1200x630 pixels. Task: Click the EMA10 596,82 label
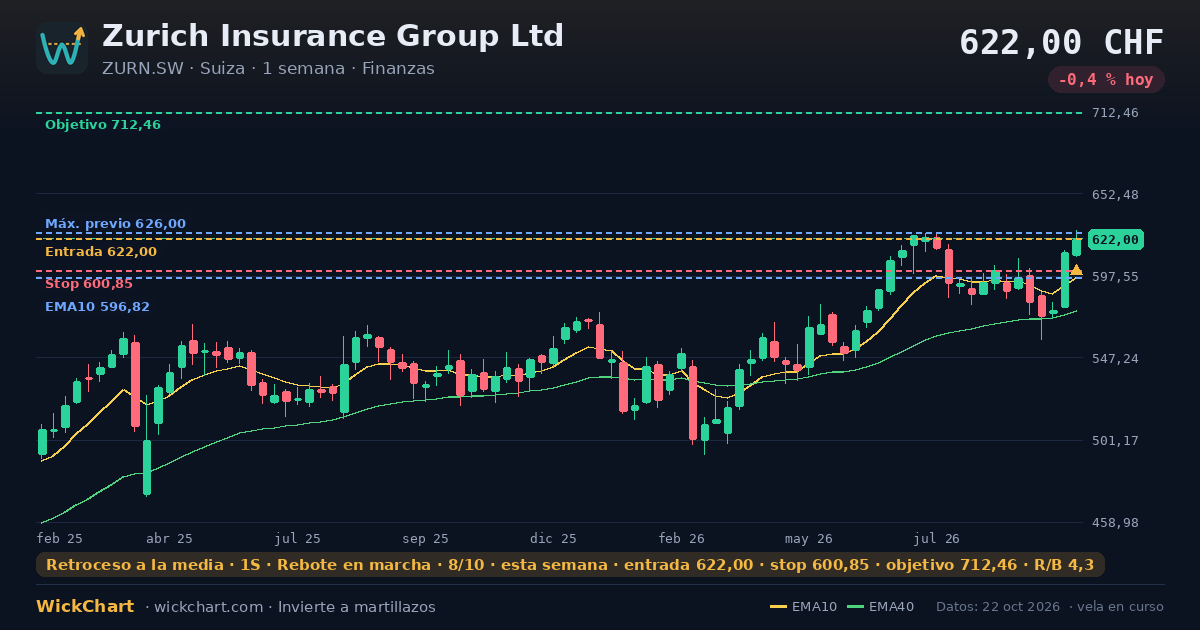[x=97, y=307]
